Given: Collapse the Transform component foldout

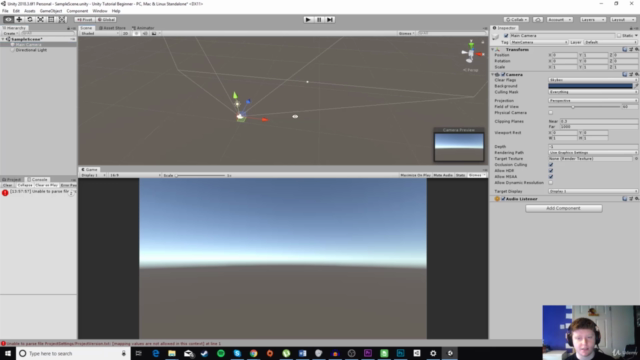Looking at the screenshot, I should point(493,50).
